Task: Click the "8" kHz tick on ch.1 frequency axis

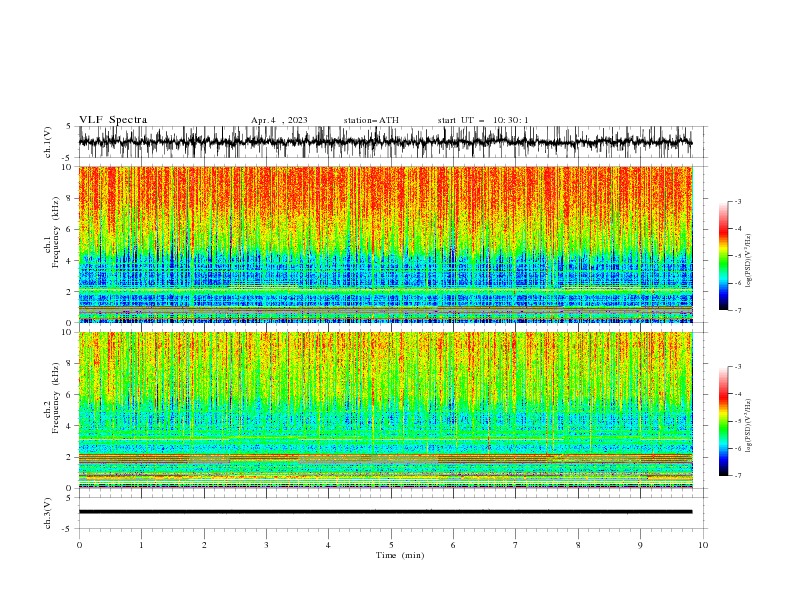Action: click(69, 198)
